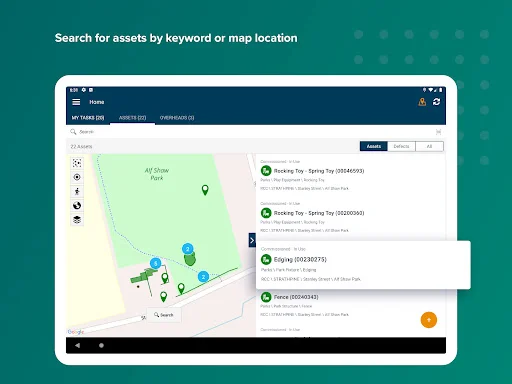Select the Assets filter segment
Image resolution: width=512 pixels, height=384 pixels.
374,146
